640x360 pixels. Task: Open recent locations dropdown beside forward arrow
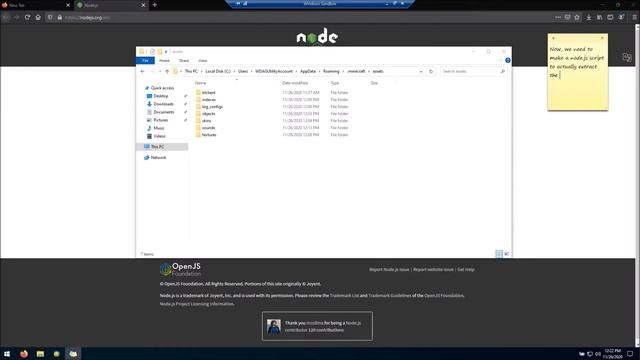[160, 71]
